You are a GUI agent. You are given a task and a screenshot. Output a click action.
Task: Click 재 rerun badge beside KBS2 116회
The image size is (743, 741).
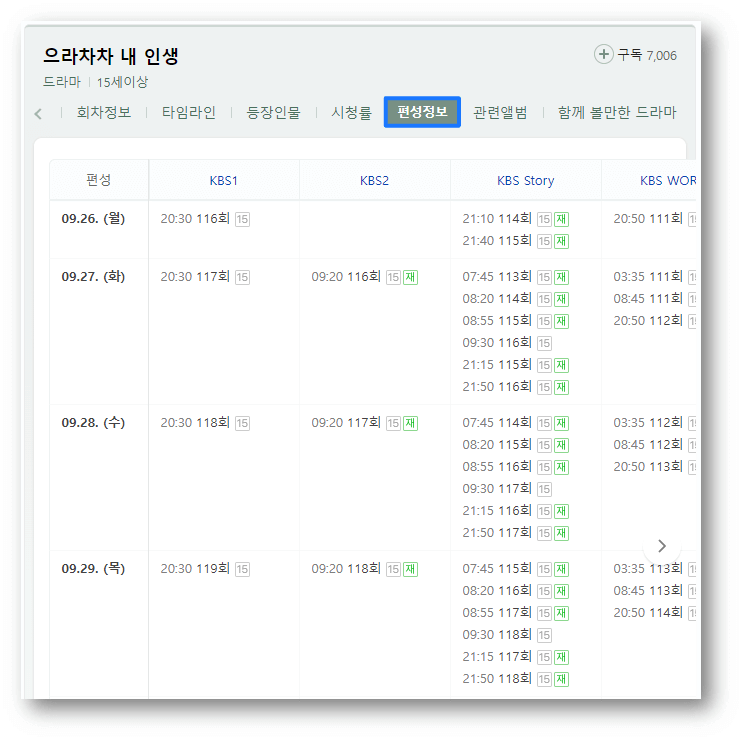tap(410, 277)
